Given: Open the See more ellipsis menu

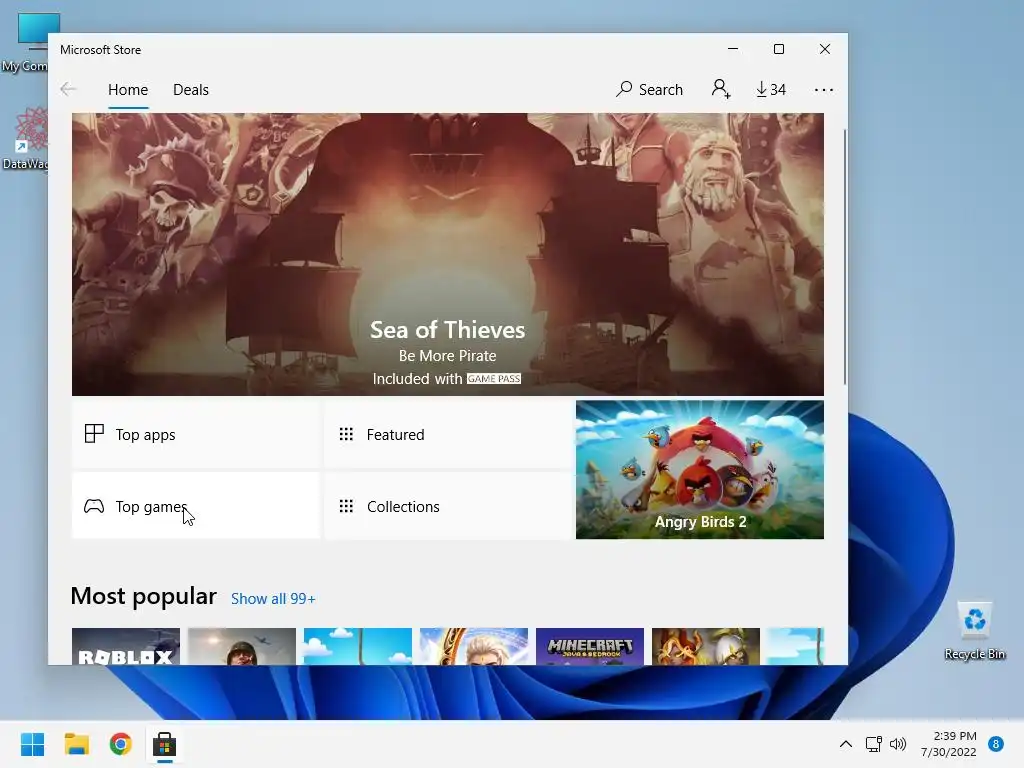Looking at the screenshot, I should click(824, 90).
